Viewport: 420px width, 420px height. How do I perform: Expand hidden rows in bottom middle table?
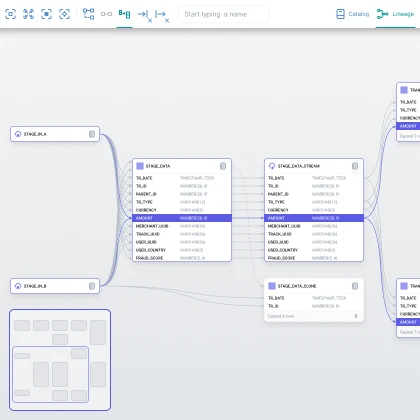click(x=314, y=316)
